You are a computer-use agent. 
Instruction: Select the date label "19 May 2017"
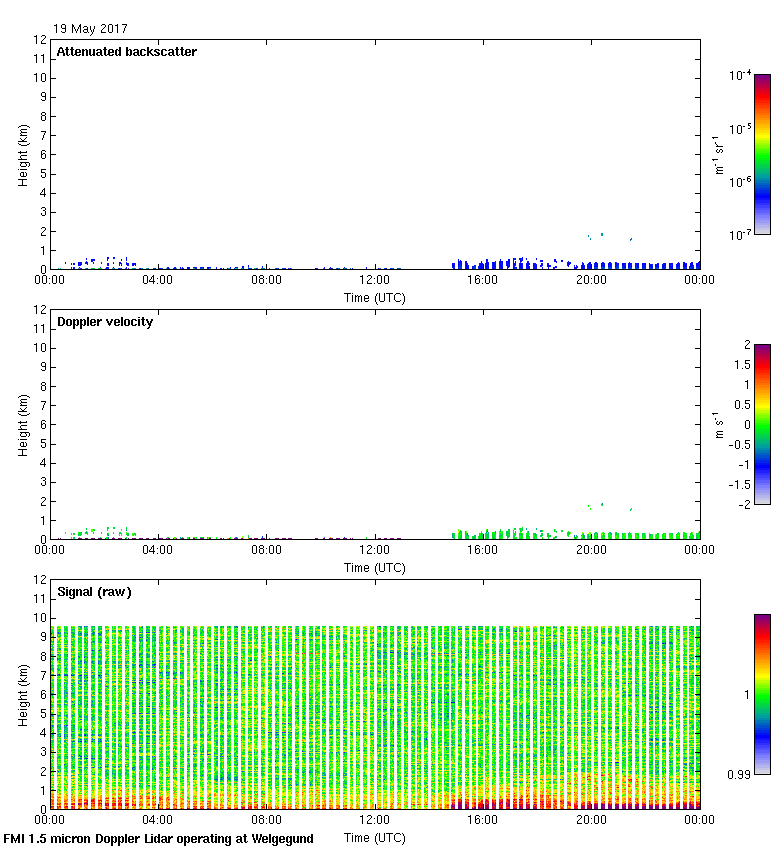pyautogui.click(x=90, y=29)
